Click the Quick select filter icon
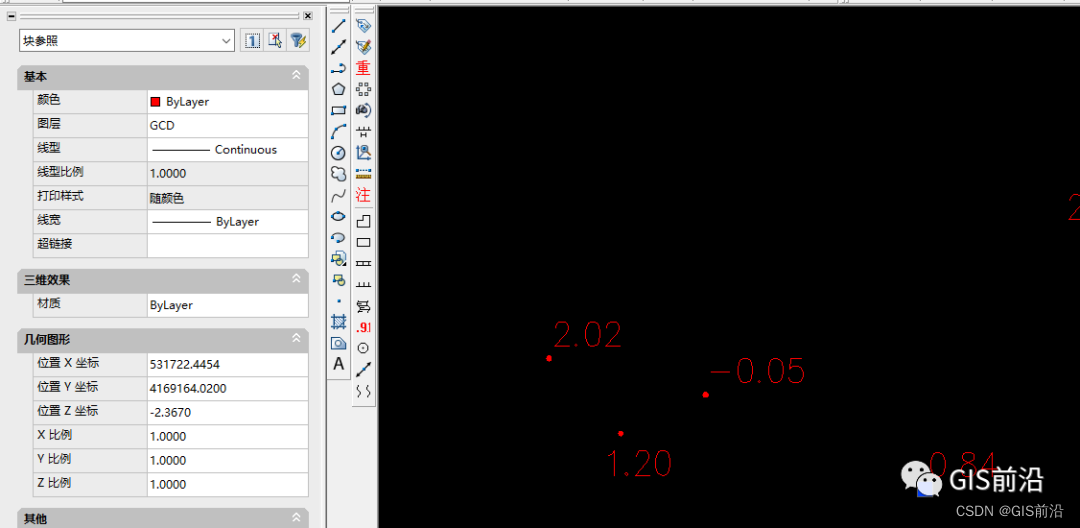The width and height of the screenshot is (1080, 528). point(298,41)
